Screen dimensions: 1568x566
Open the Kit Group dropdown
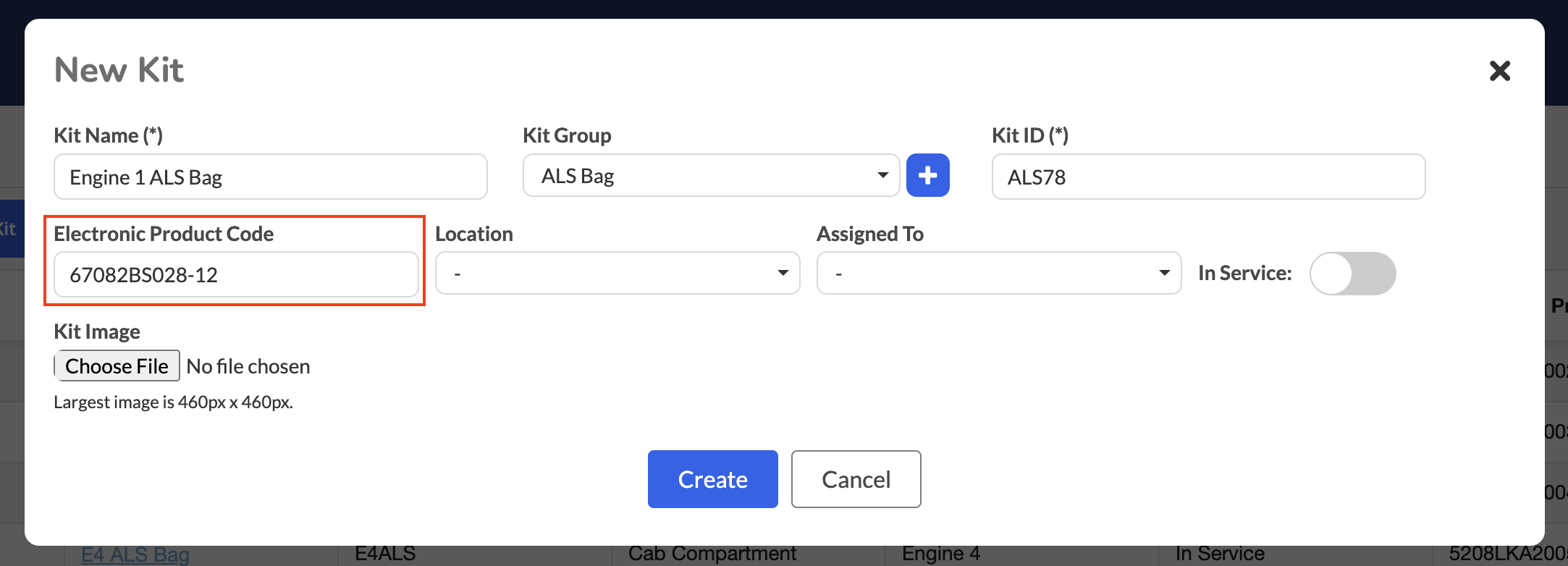click(711, 175)
